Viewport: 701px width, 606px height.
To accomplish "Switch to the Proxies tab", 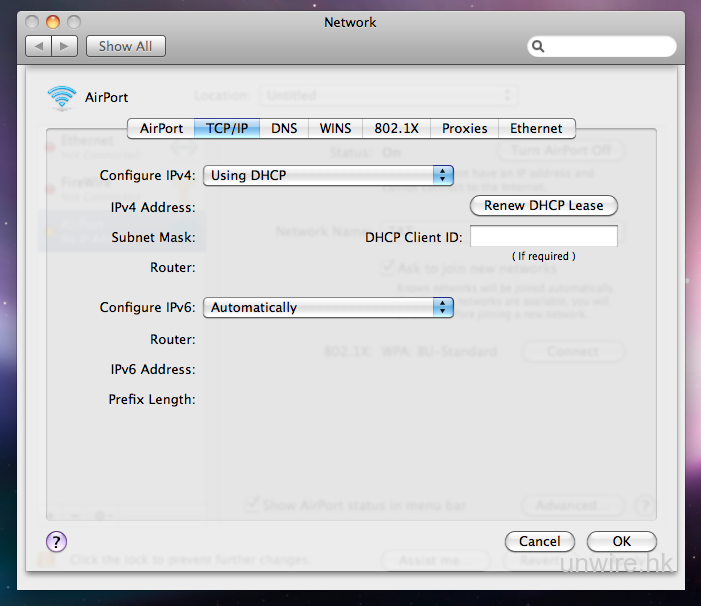I will pos(464,128).
